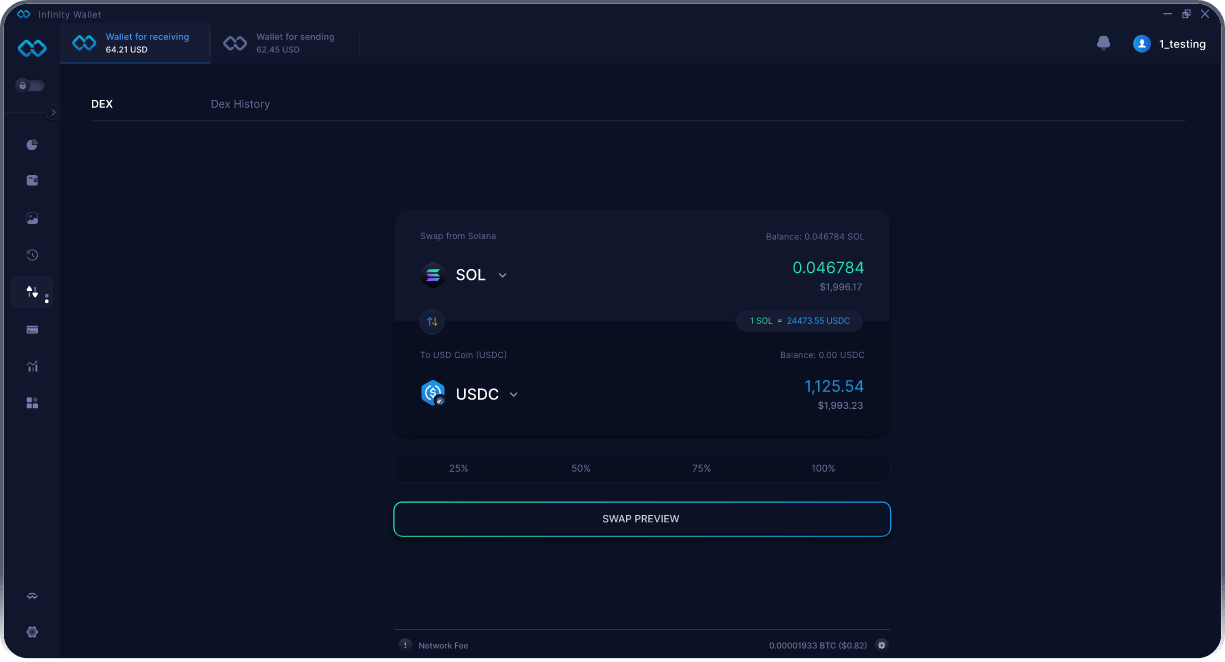Screen dimensions: 1225x662
Task: Select the 50% amount button
Action: click(x=581, y=468)
